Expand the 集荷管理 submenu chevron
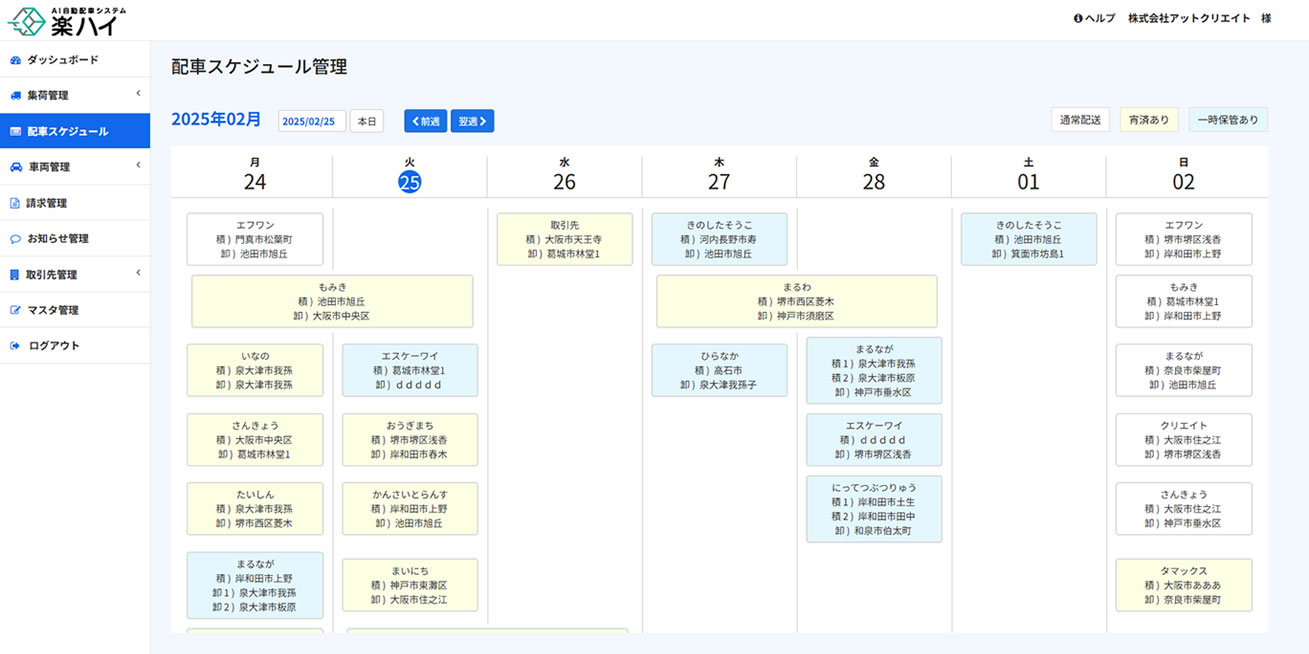This screenshot has width=1309, height=654. [x=138, y=95]
